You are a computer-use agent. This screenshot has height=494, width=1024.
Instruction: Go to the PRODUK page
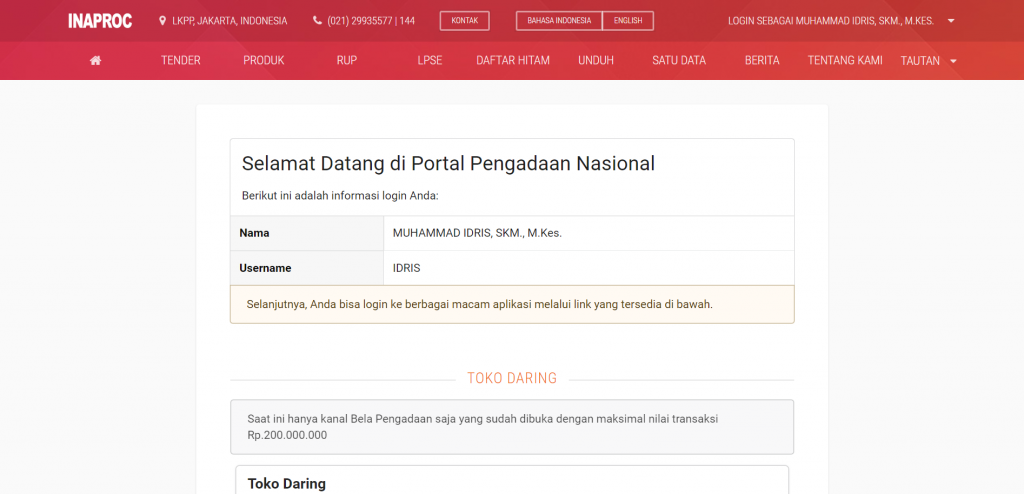coord(264,61)
